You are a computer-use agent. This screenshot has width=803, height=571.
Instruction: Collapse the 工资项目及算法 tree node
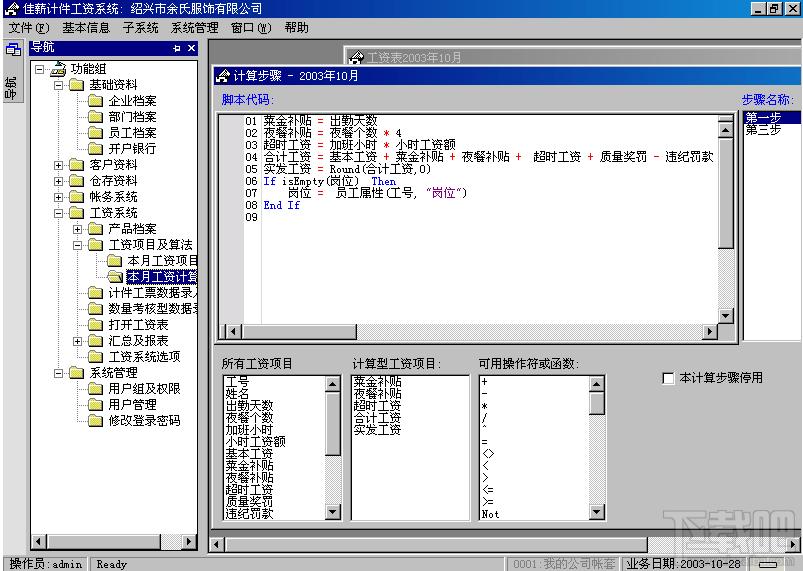click(77, 245)
